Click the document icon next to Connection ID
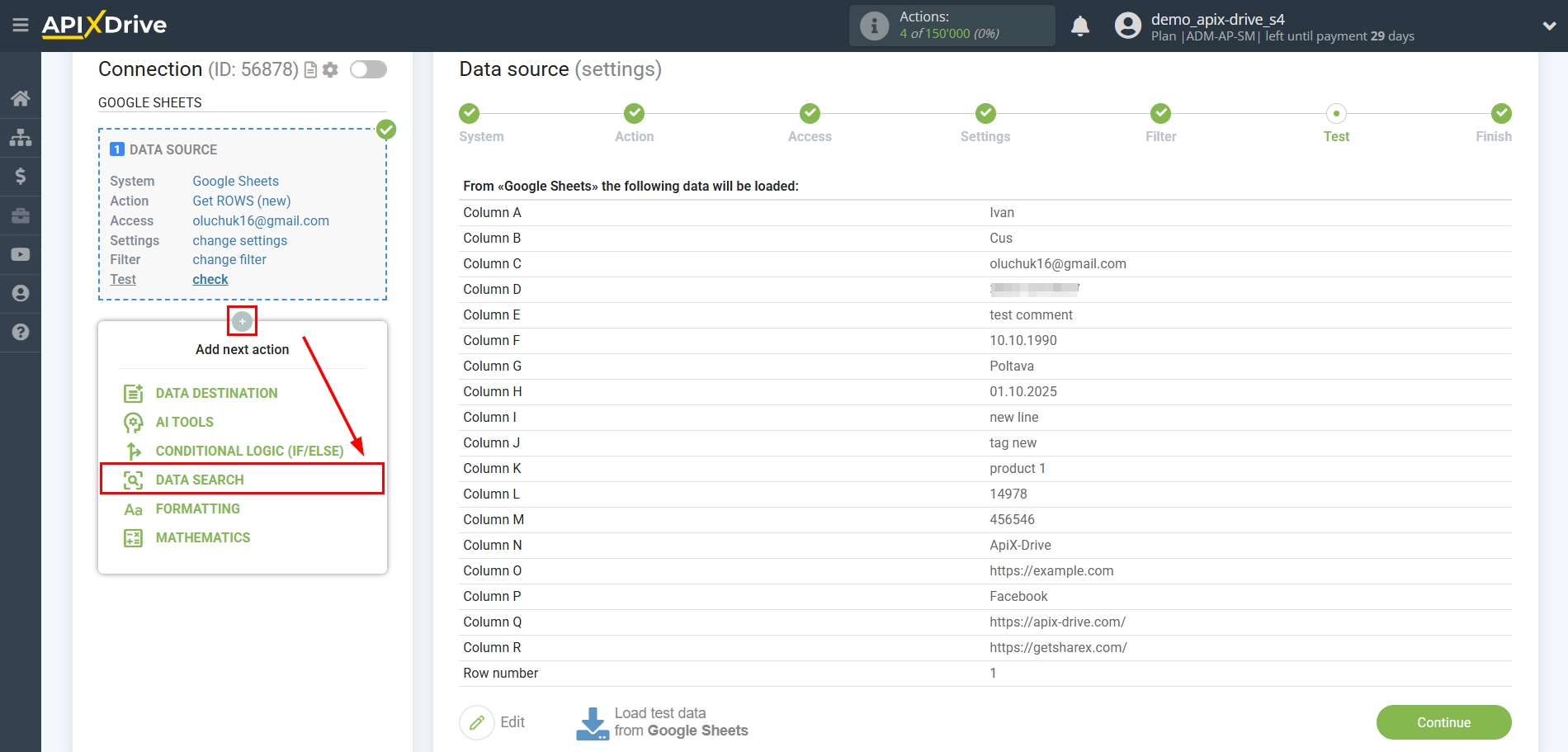 (x=310, y=69)
